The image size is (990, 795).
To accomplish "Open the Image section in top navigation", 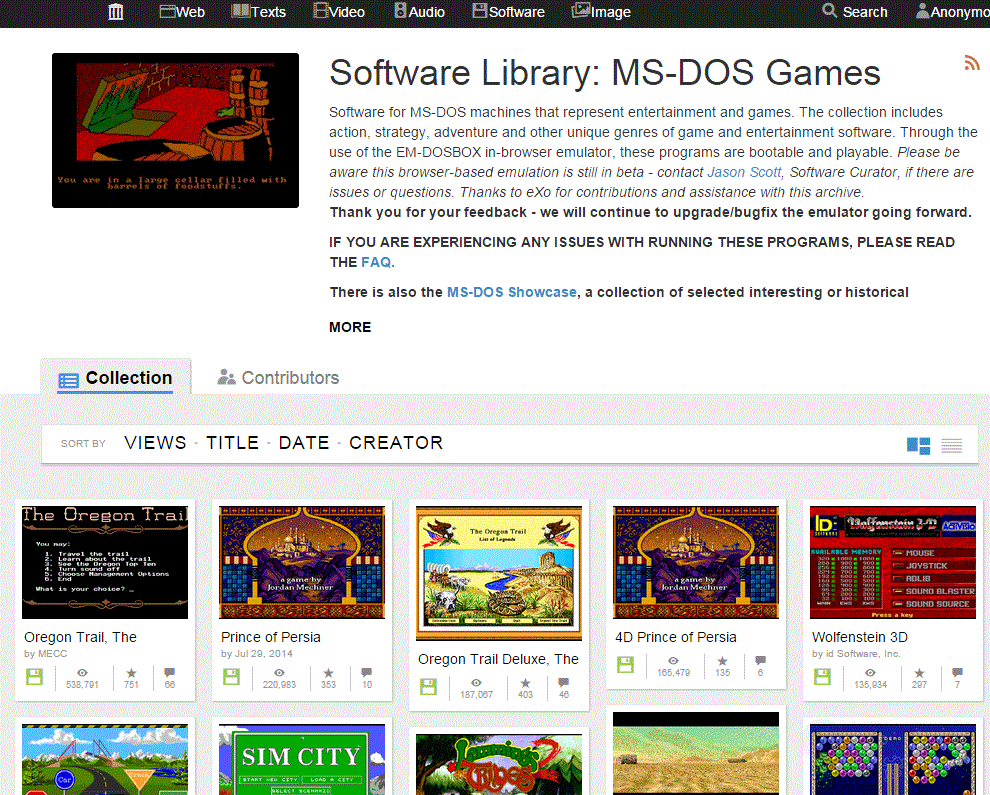I will (601, 11).
